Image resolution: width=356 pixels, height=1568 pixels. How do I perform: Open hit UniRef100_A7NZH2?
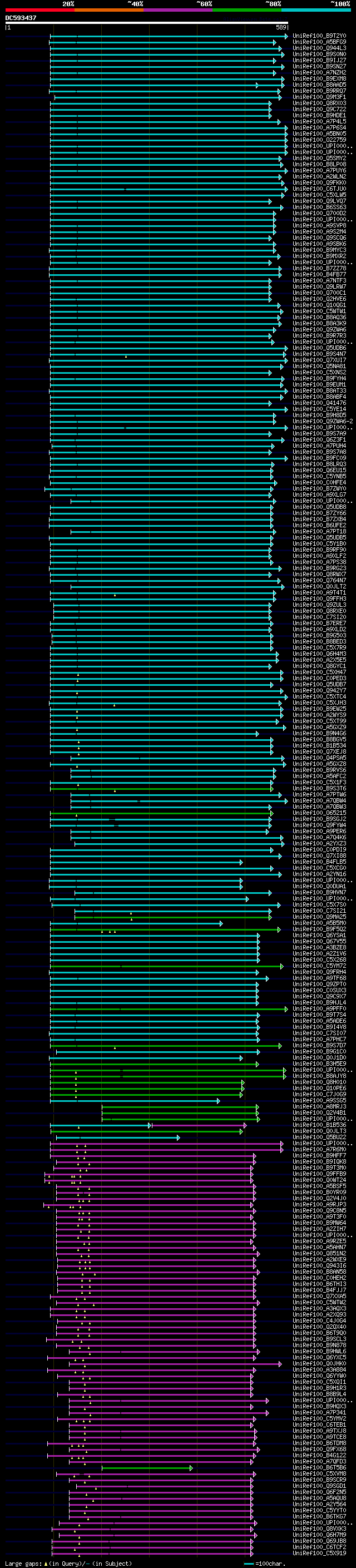pos(319,72)
